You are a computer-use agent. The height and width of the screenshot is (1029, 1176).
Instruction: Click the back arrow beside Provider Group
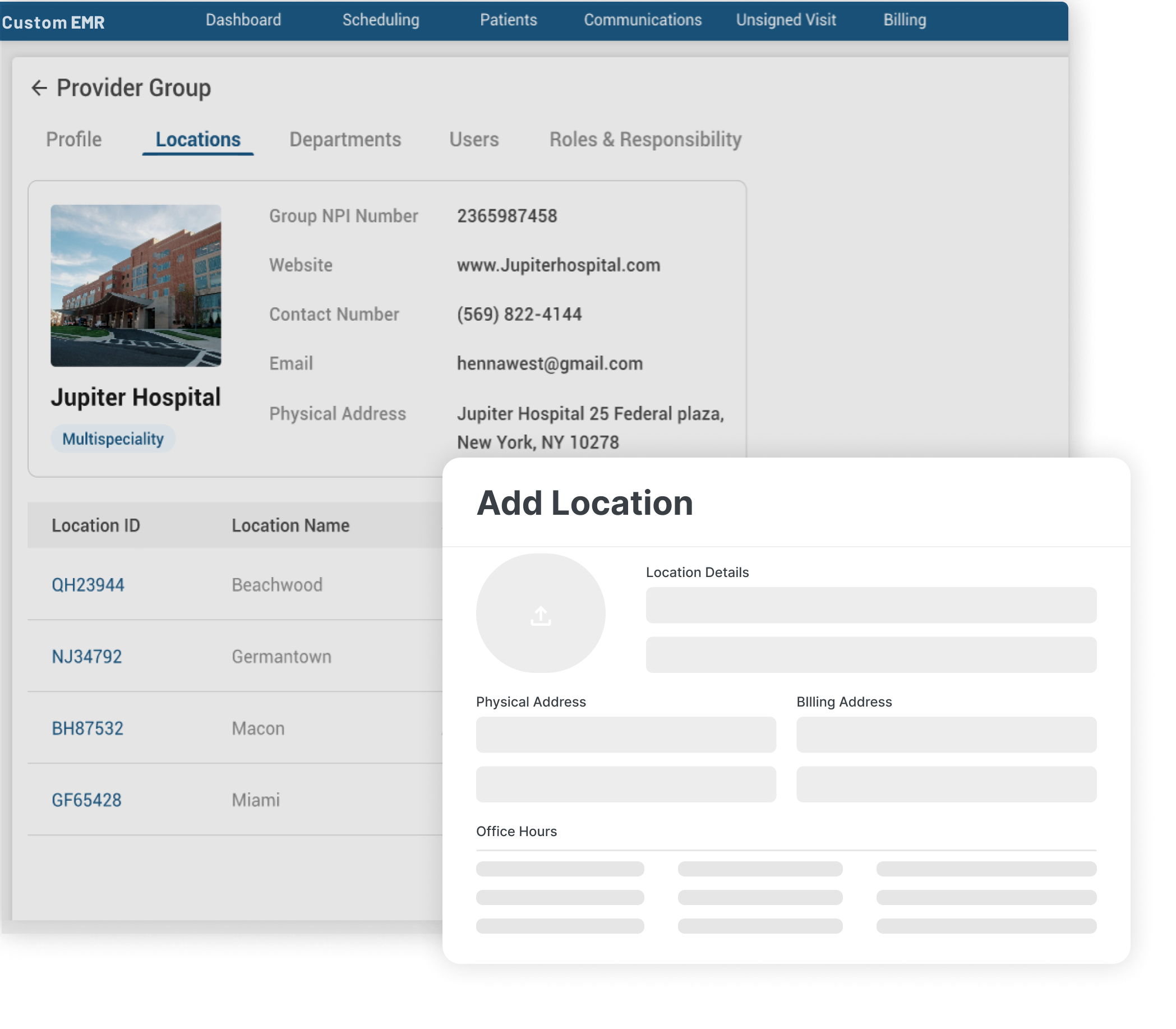[39, 88]
